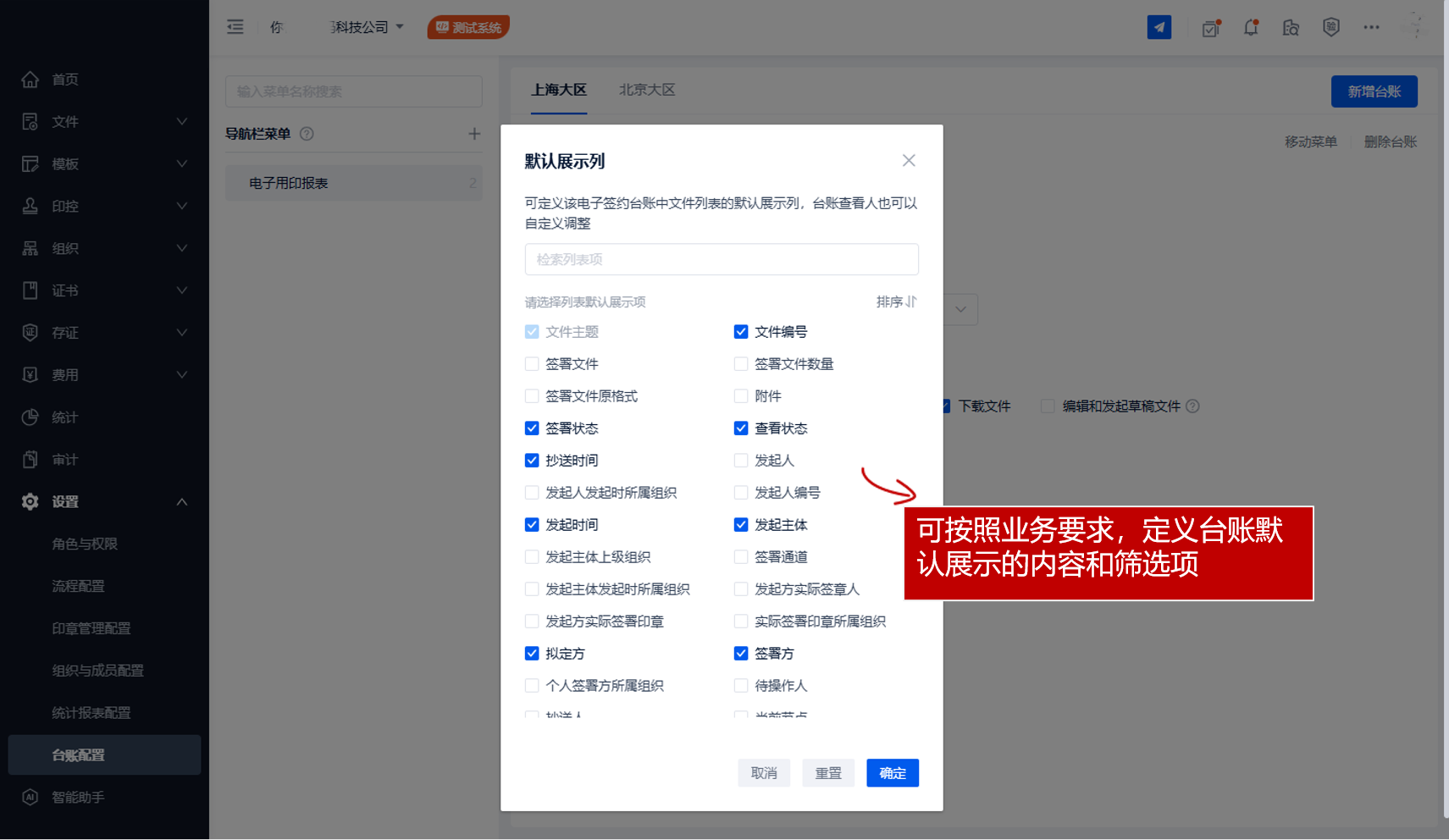Screen dimensions: 1449x840
Task: Uncheck the 签署状态 checkbox
Action: click(532, 428)
